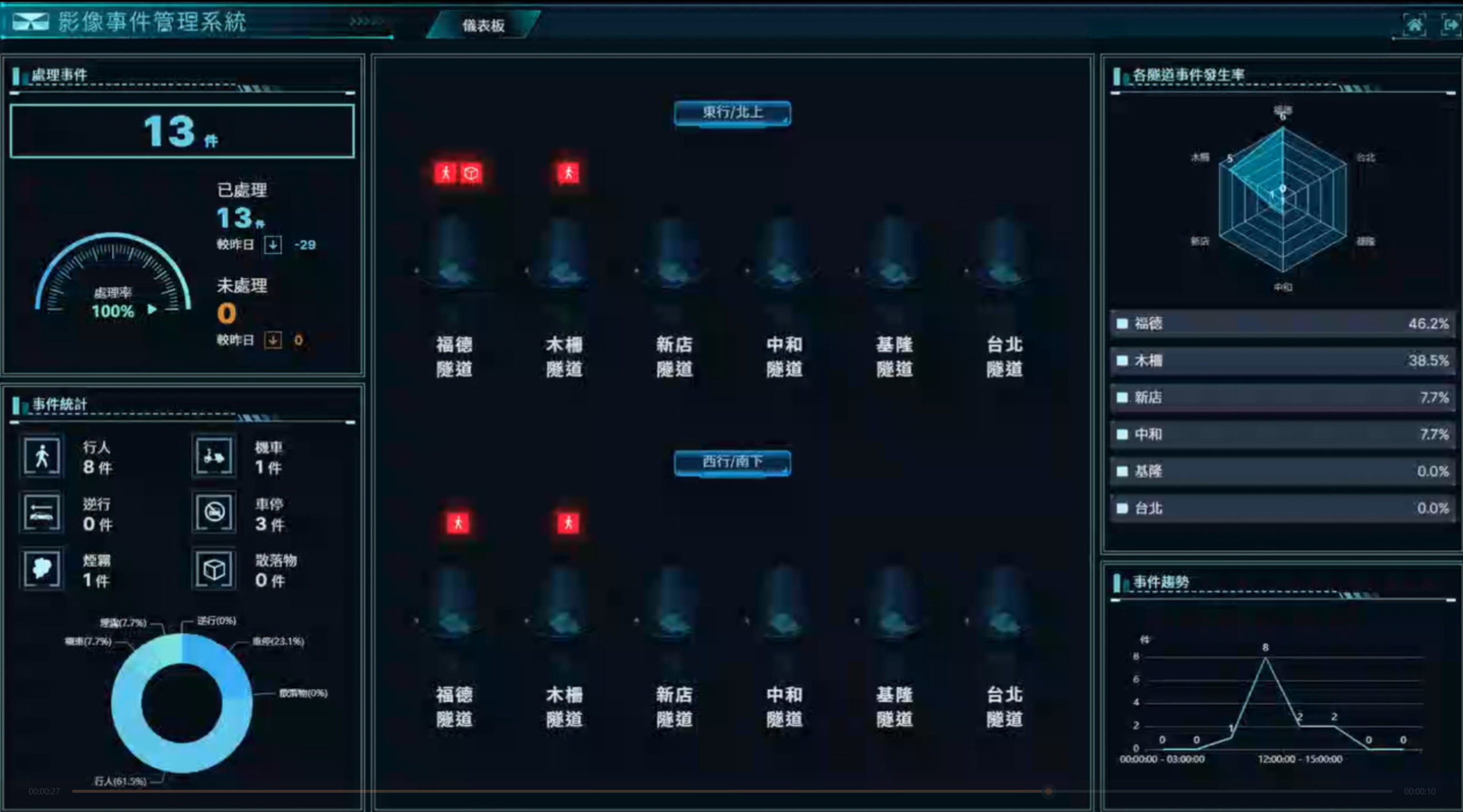The width and height of the screenshot is (1463, 812).
Task: Click the 台北 0.0% rate row
Action: click(1282, 508)
